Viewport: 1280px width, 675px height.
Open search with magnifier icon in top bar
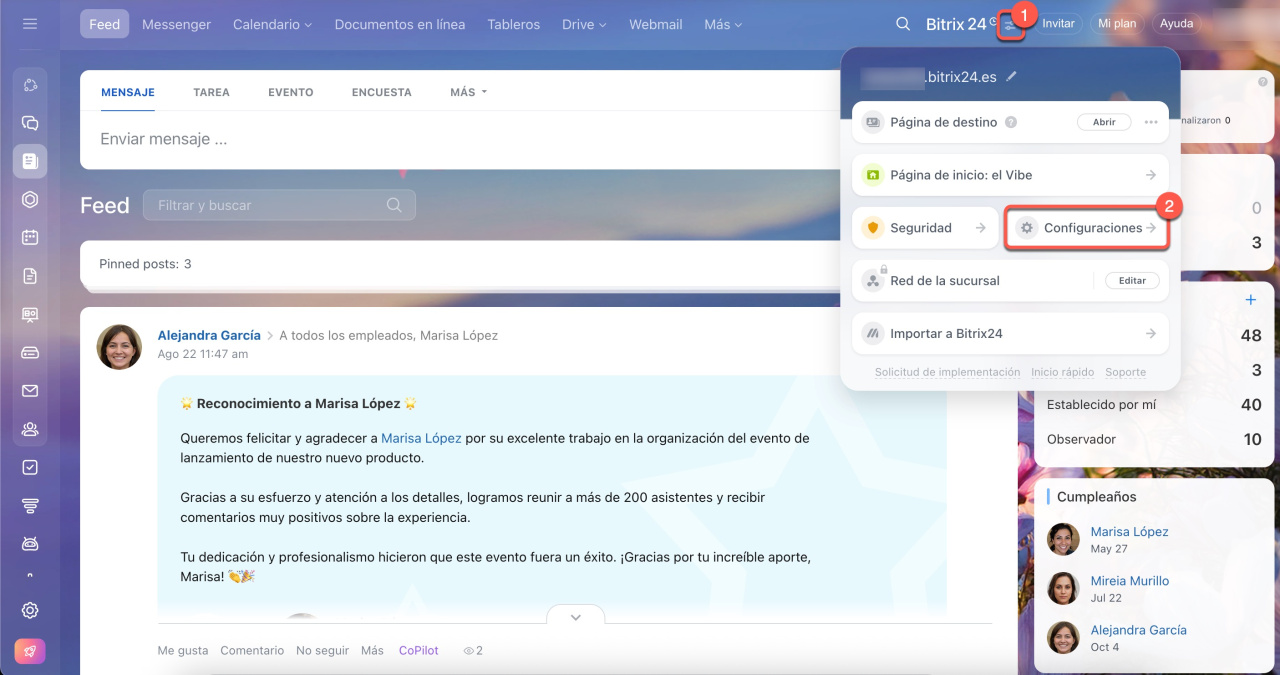903,24
